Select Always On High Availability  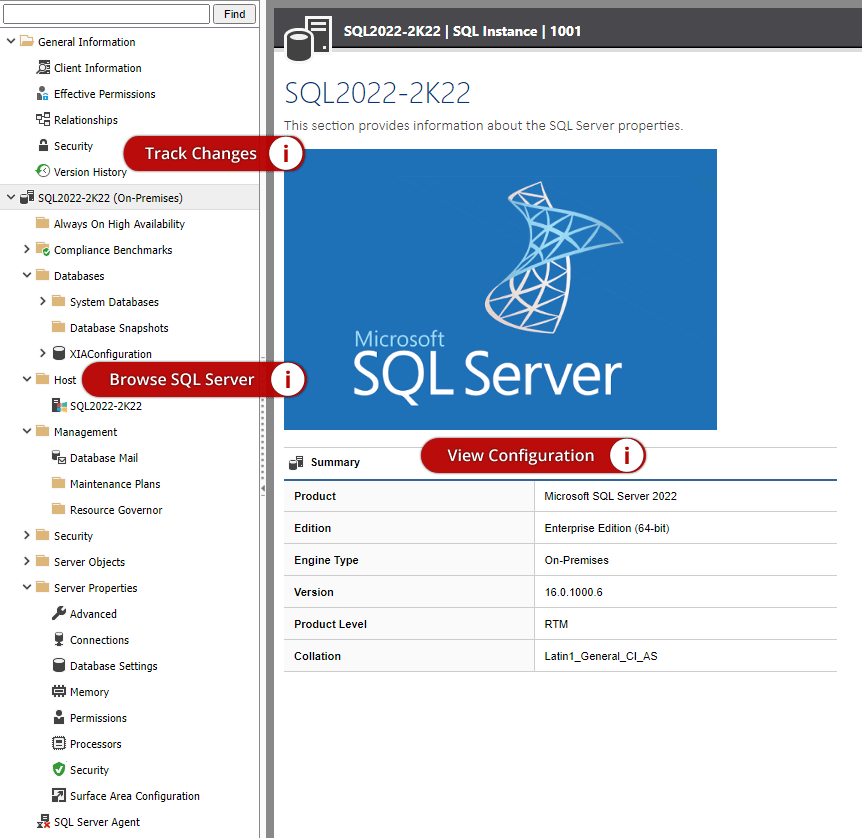pos(119,224)
